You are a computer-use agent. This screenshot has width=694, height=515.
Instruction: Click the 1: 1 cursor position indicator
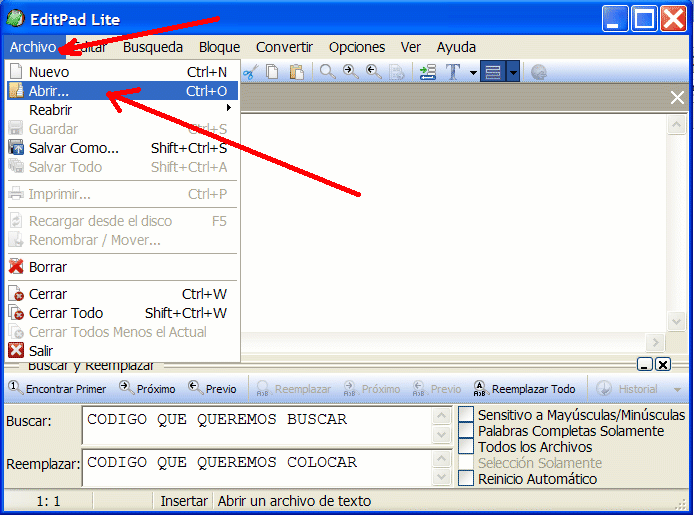(48, 501)
